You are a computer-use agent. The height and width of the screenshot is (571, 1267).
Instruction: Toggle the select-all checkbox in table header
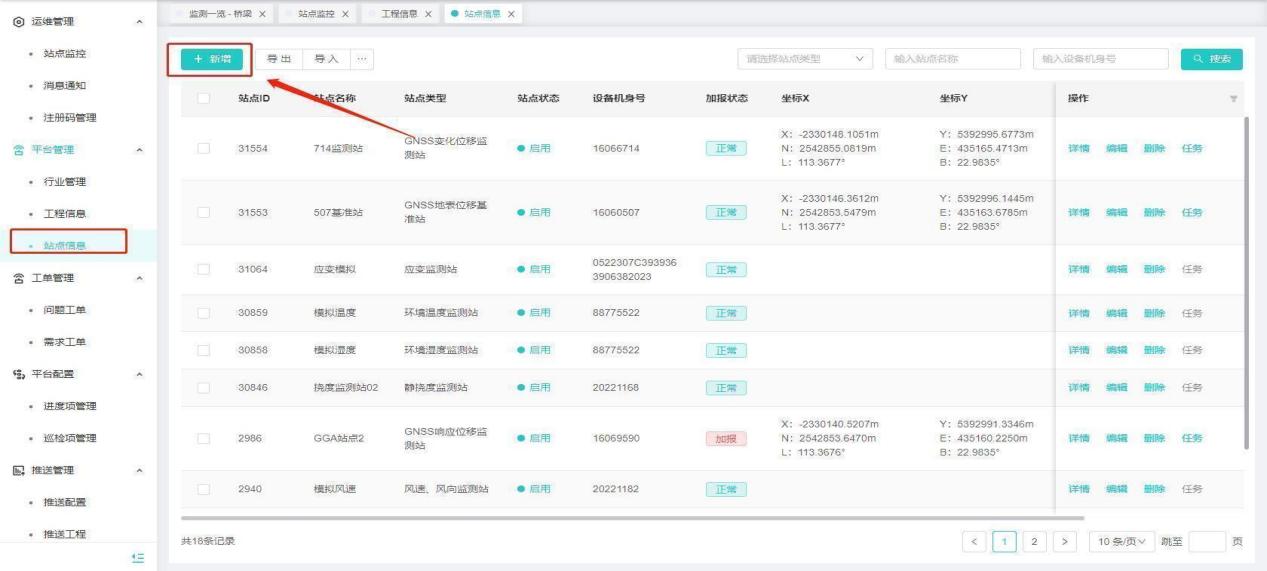pyautogui.click(x=205, y=99)
